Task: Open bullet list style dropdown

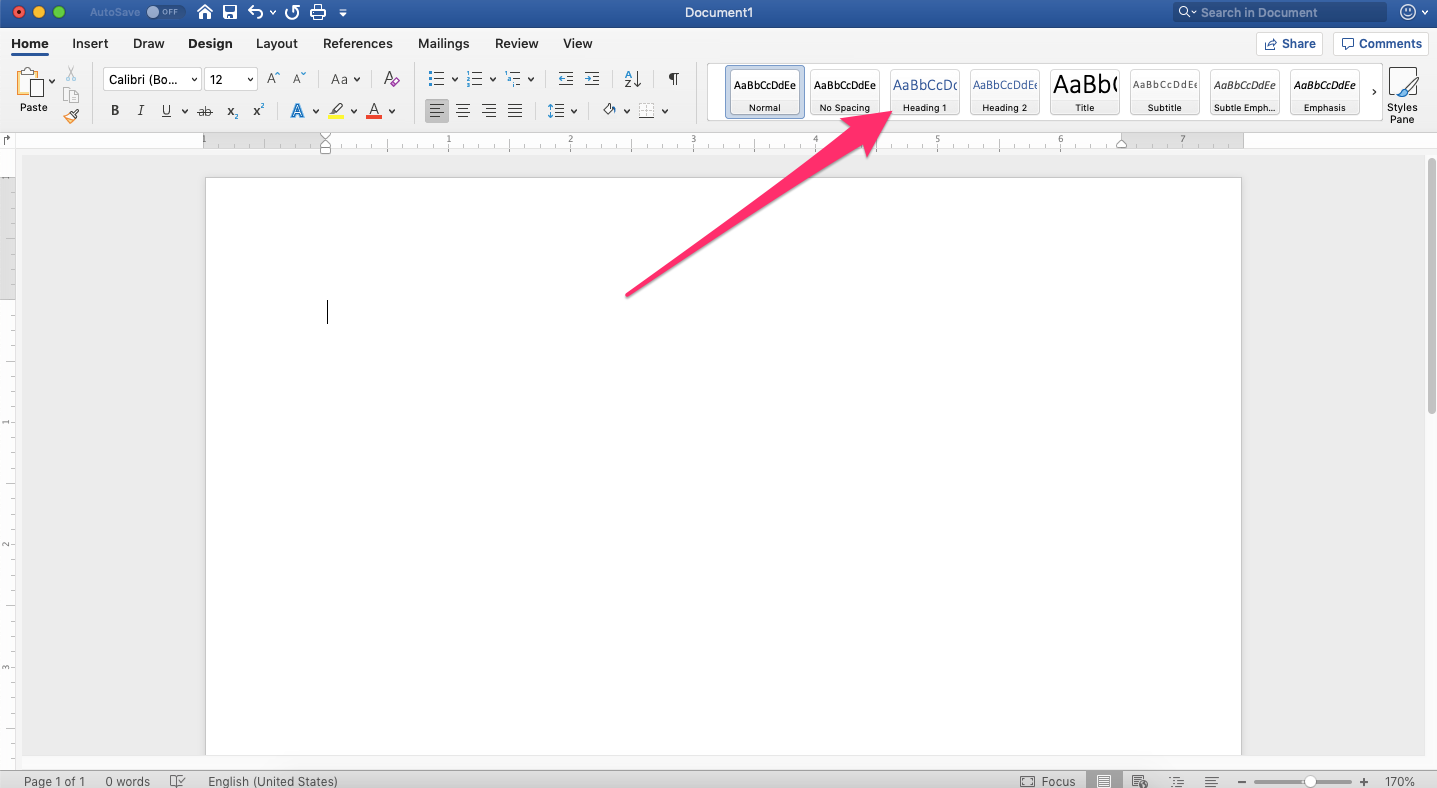Action: coord(455,79)
